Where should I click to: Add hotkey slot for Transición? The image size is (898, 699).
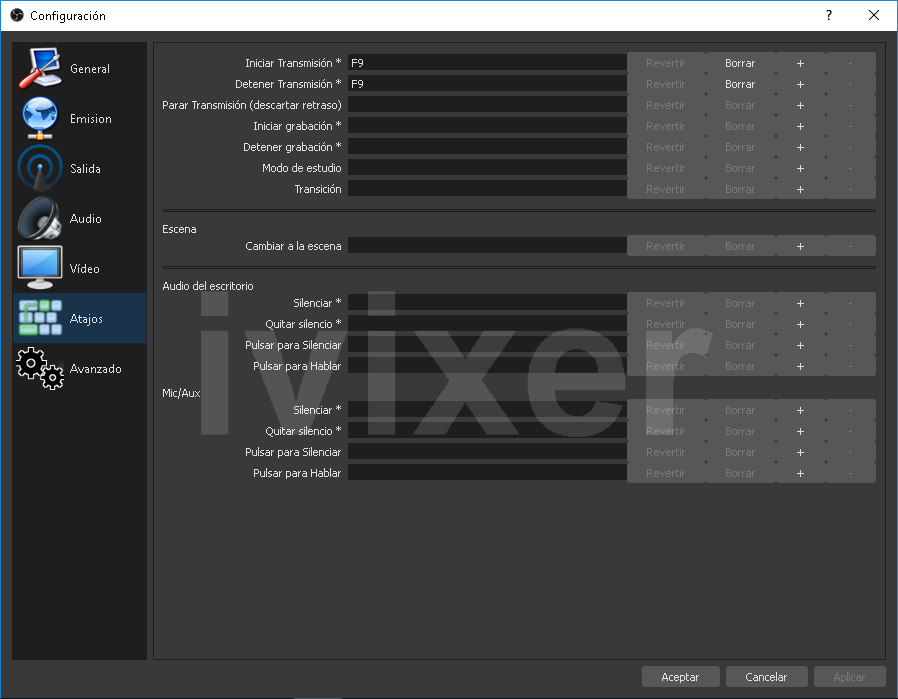[x=801, y=189]
